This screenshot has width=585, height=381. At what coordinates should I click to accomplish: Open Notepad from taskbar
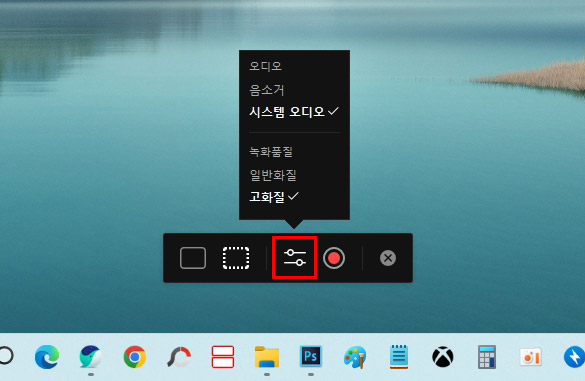399,357
